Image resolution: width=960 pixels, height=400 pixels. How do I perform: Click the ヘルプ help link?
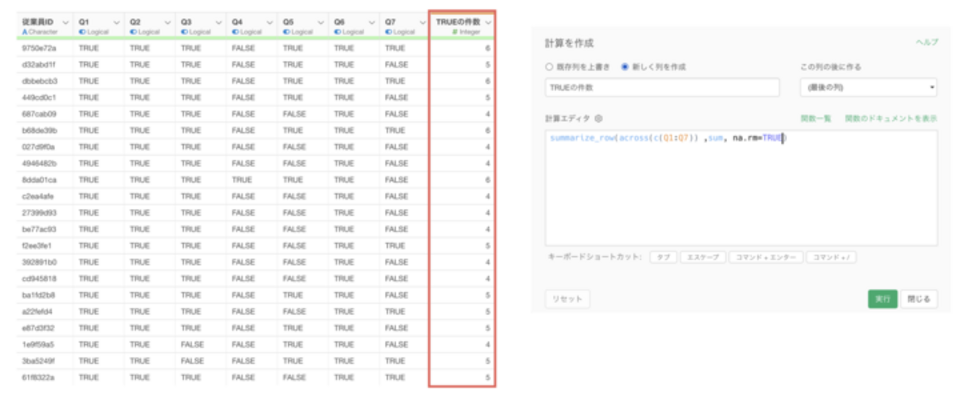point(927,43)
